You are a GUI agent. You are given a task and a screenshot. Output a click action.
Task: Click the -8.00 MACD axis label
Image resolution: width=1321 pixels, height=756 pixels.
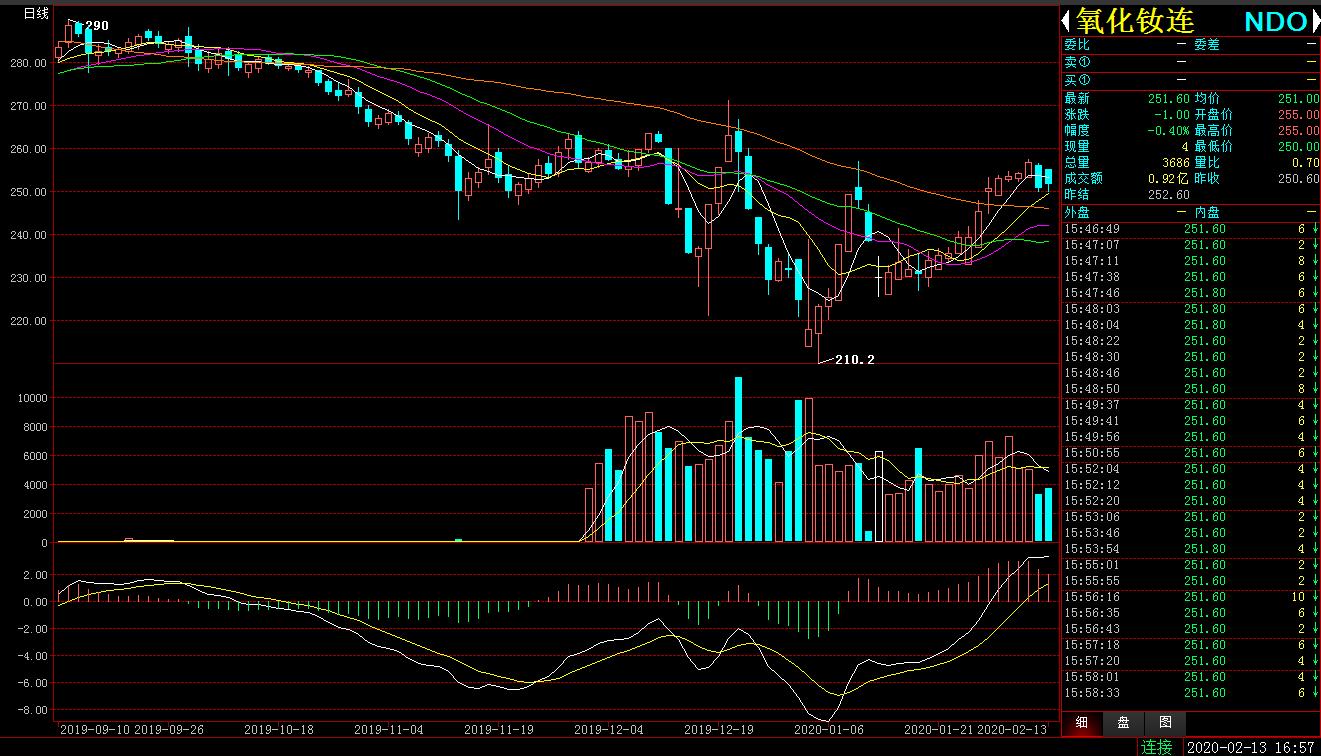tap(32, 711)
